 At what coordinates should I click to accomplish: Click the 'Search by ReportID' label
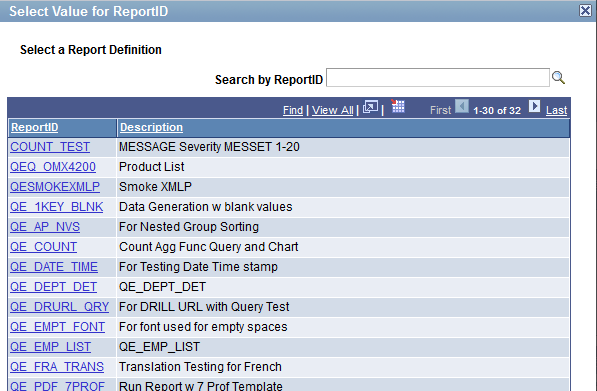[269, 80]
